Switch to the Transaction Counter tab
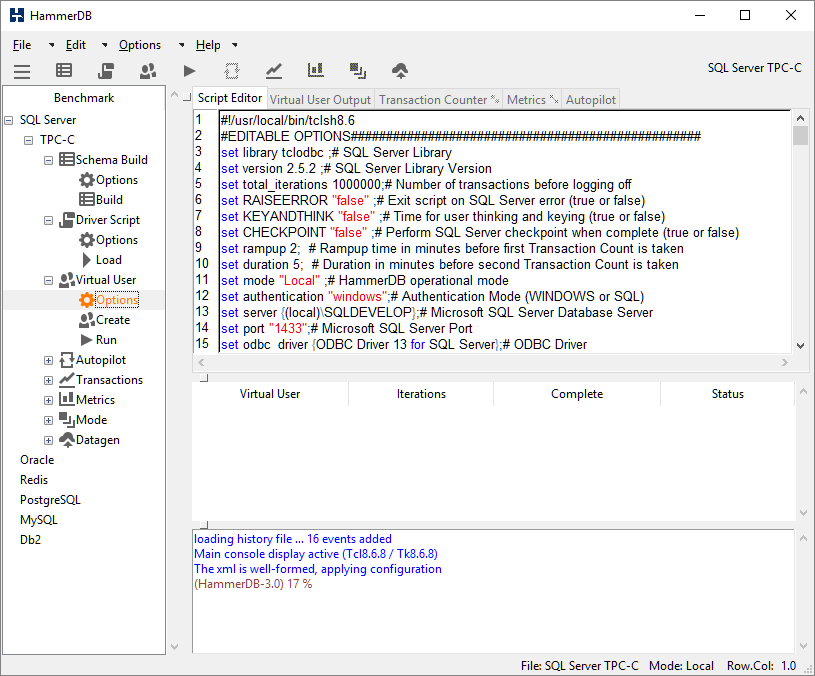Image resolution: width=815 pixels, height=676 pixels. tap(438, 100)
